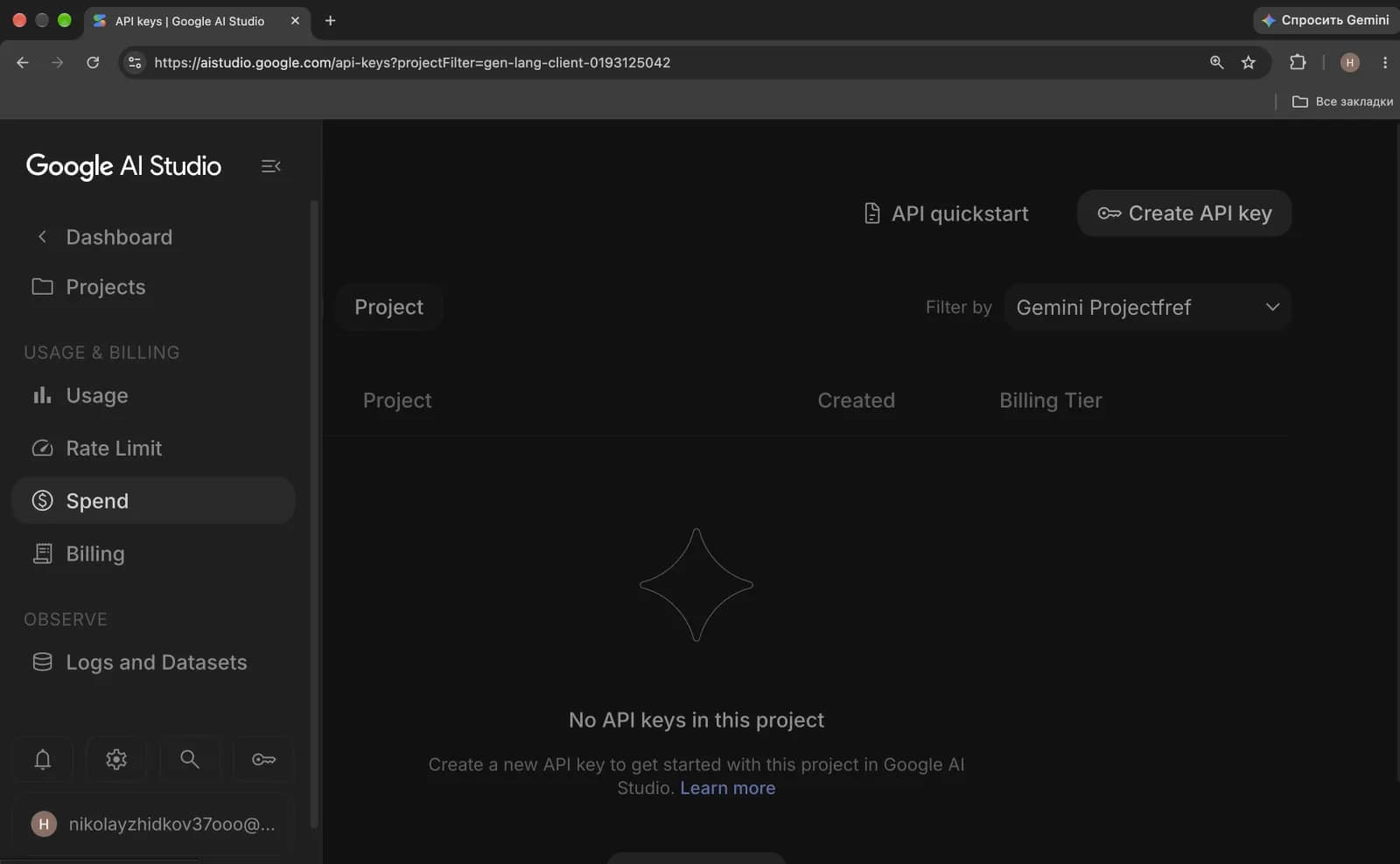Screen dimensions: 1400x864
Task: Open notifications bell icon in sidebar
Action: pos(43,759)
